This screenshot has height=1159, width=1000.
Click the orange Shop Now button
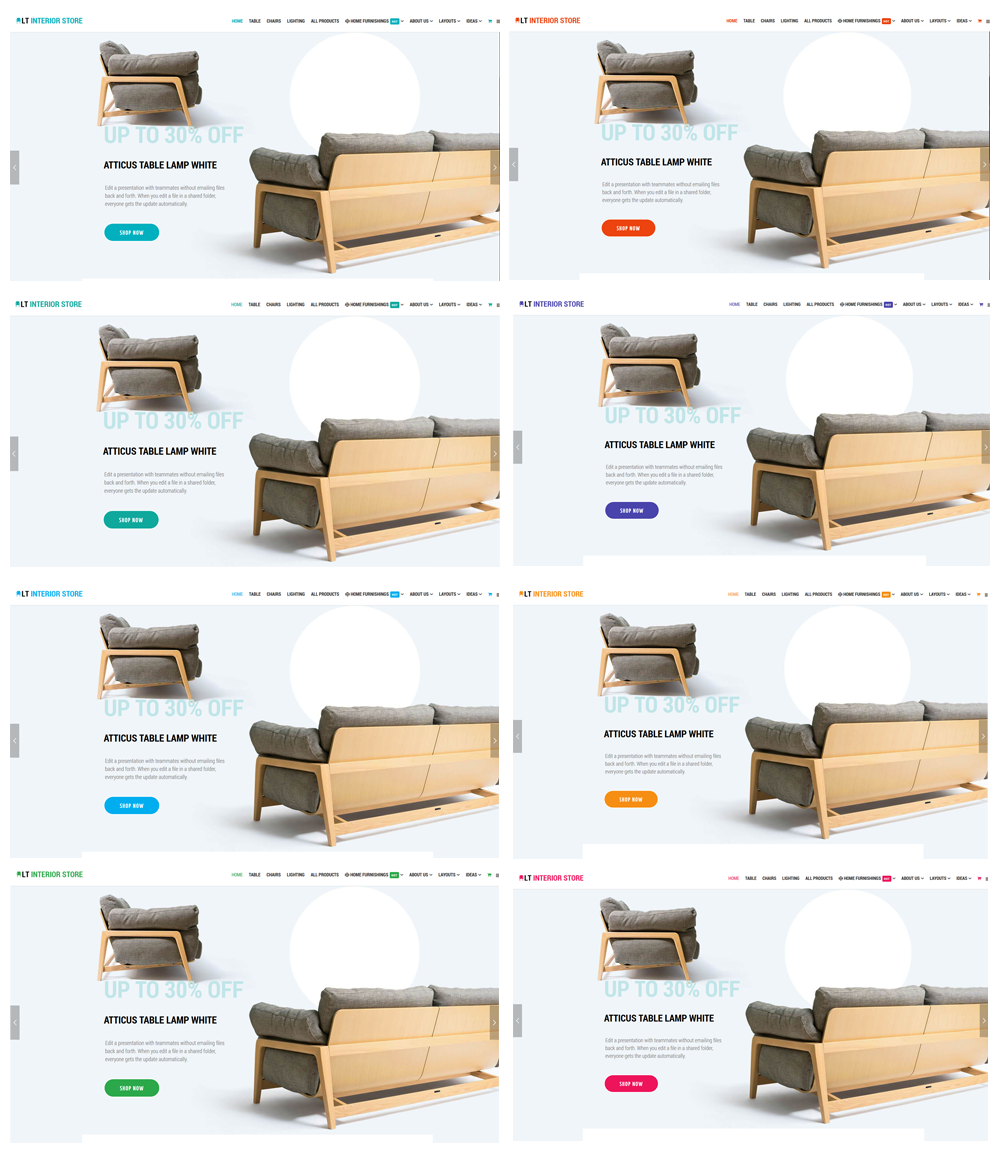pyautogui.click(x=630, y=799)
